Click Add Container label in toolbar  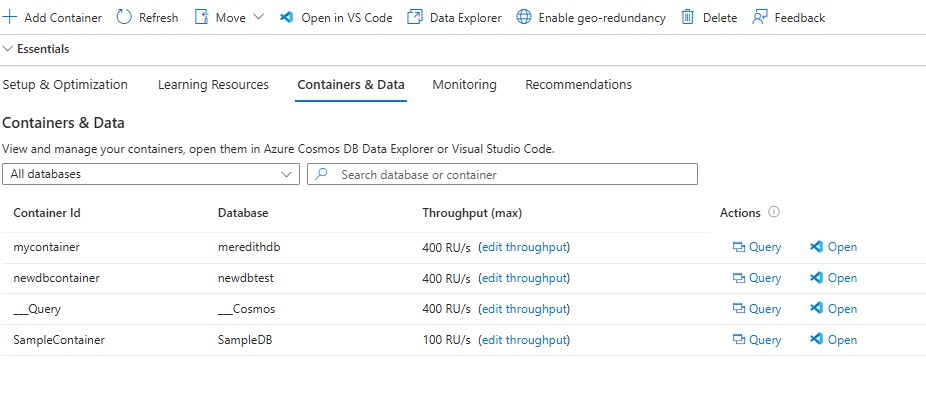click(x=63, y=18)
